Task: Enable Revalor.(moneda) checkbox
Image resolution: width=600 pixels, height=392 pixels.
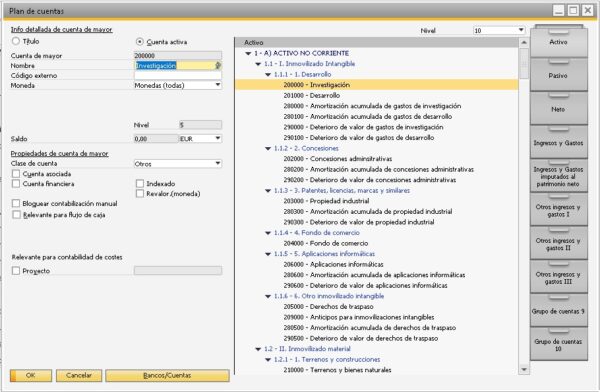Action: tap(140, 194)
